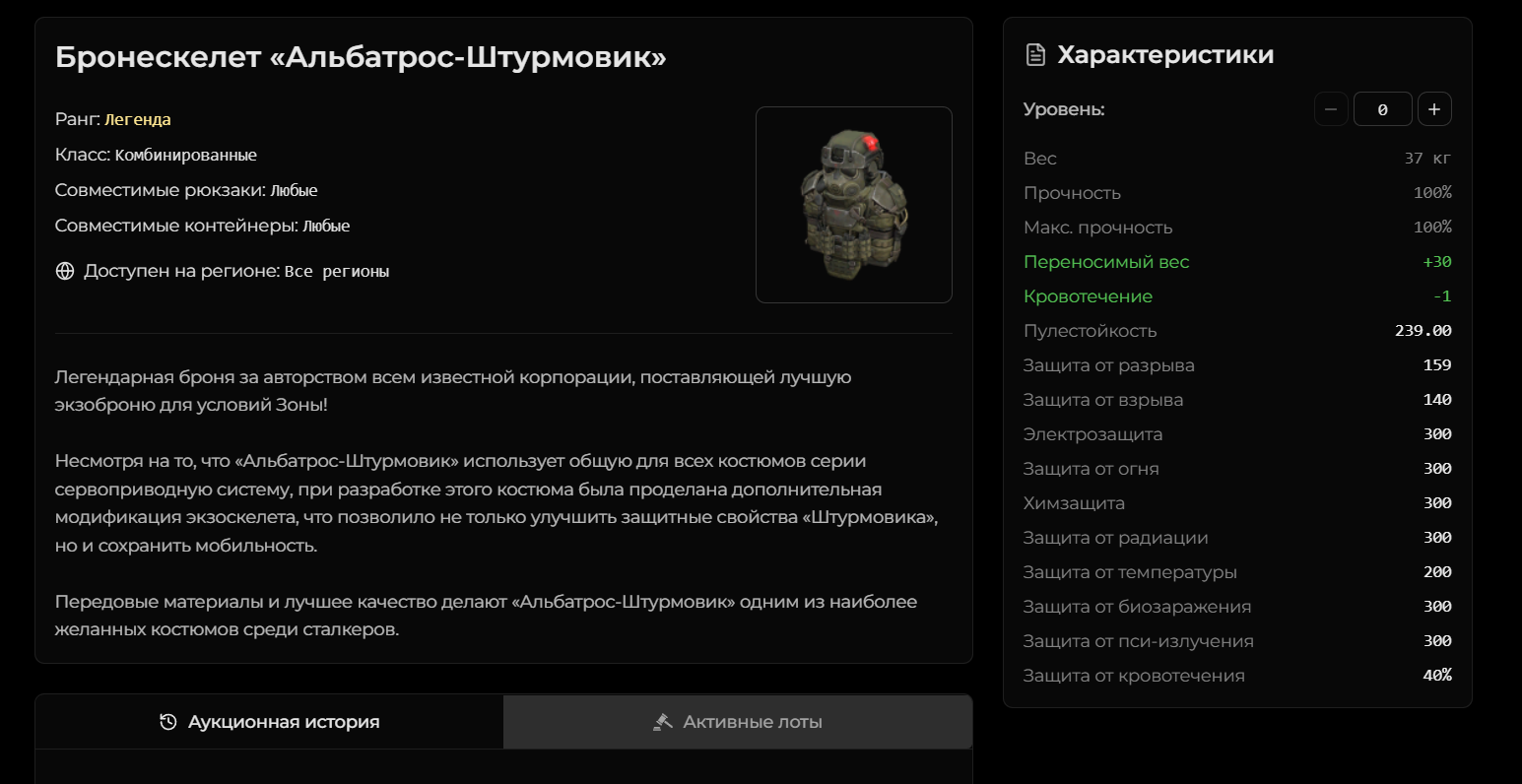Click the document icon by Характеристики
The image size is (1522, 784).
click(x=1035, y=55)
